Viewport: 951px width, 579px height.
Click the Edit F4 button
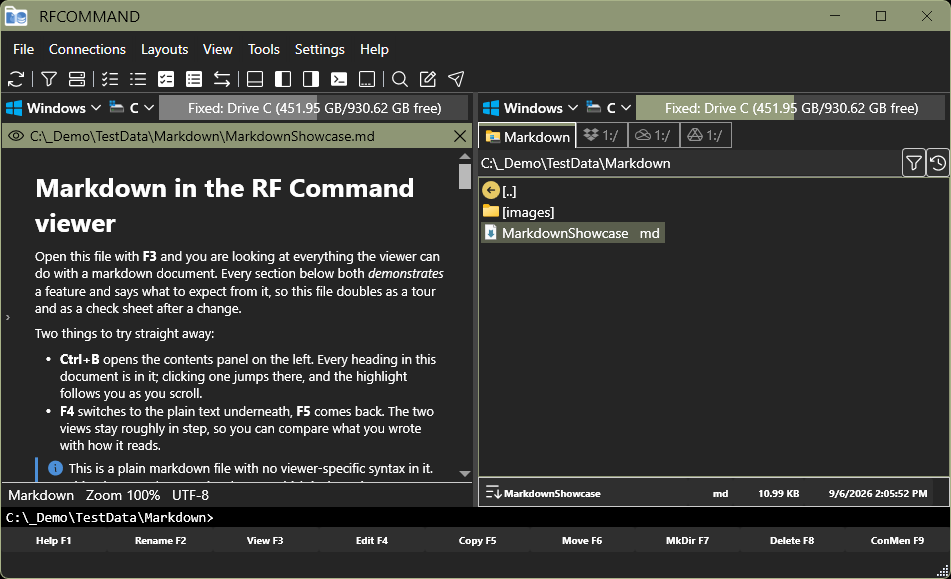tap(372, 540)
